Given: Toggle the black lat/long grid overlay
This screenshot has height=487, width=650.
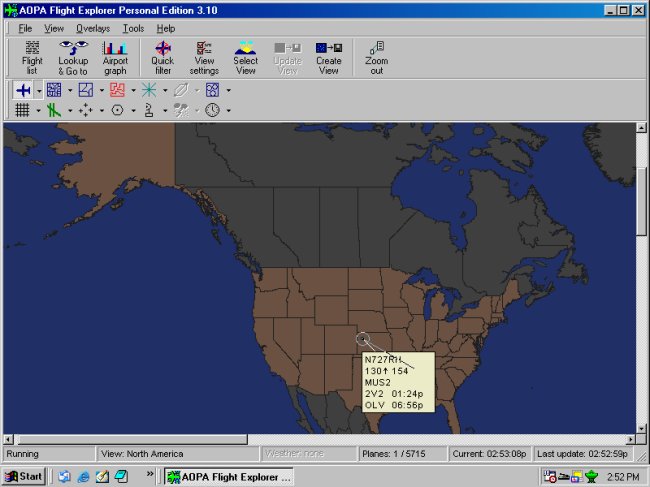Looking at the screenshot, I should point(22,110).
